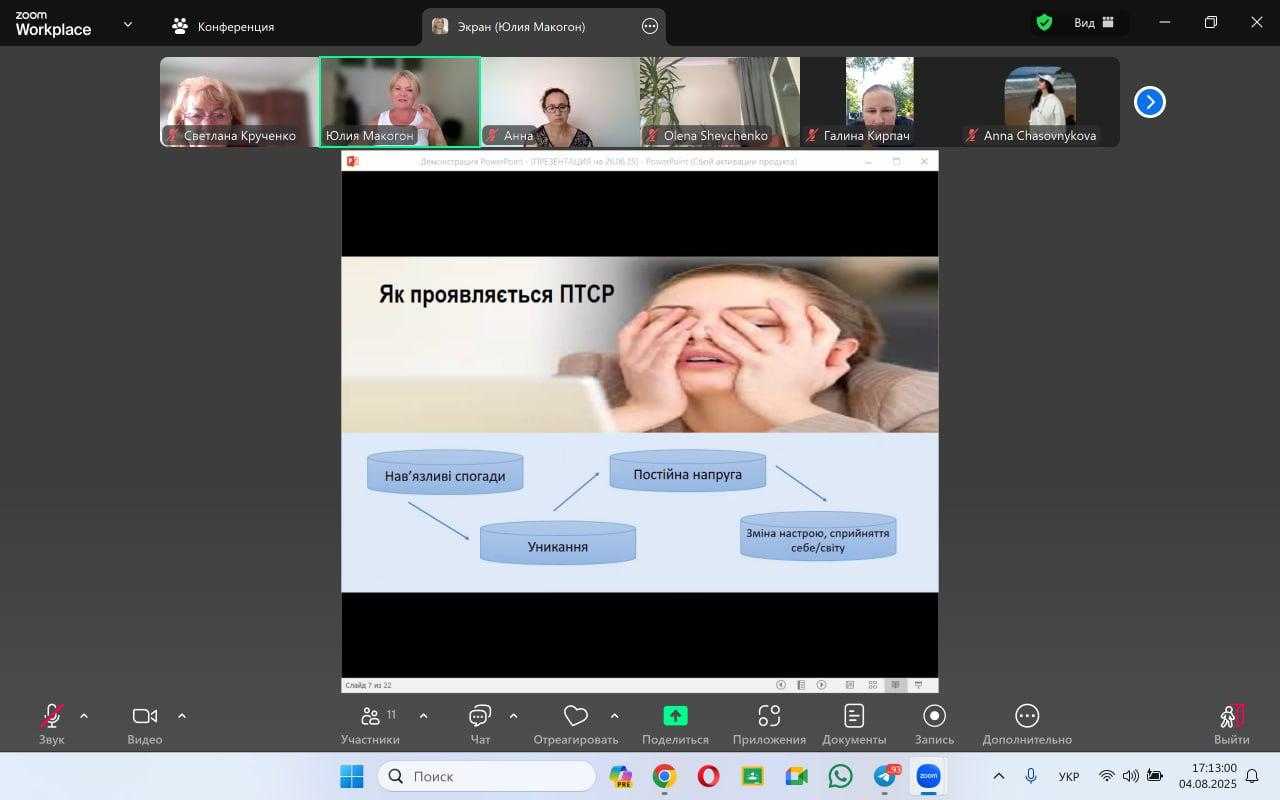1280x800 pixels.
Task: Open the View layout button
Action: (x=1094, y=23)
